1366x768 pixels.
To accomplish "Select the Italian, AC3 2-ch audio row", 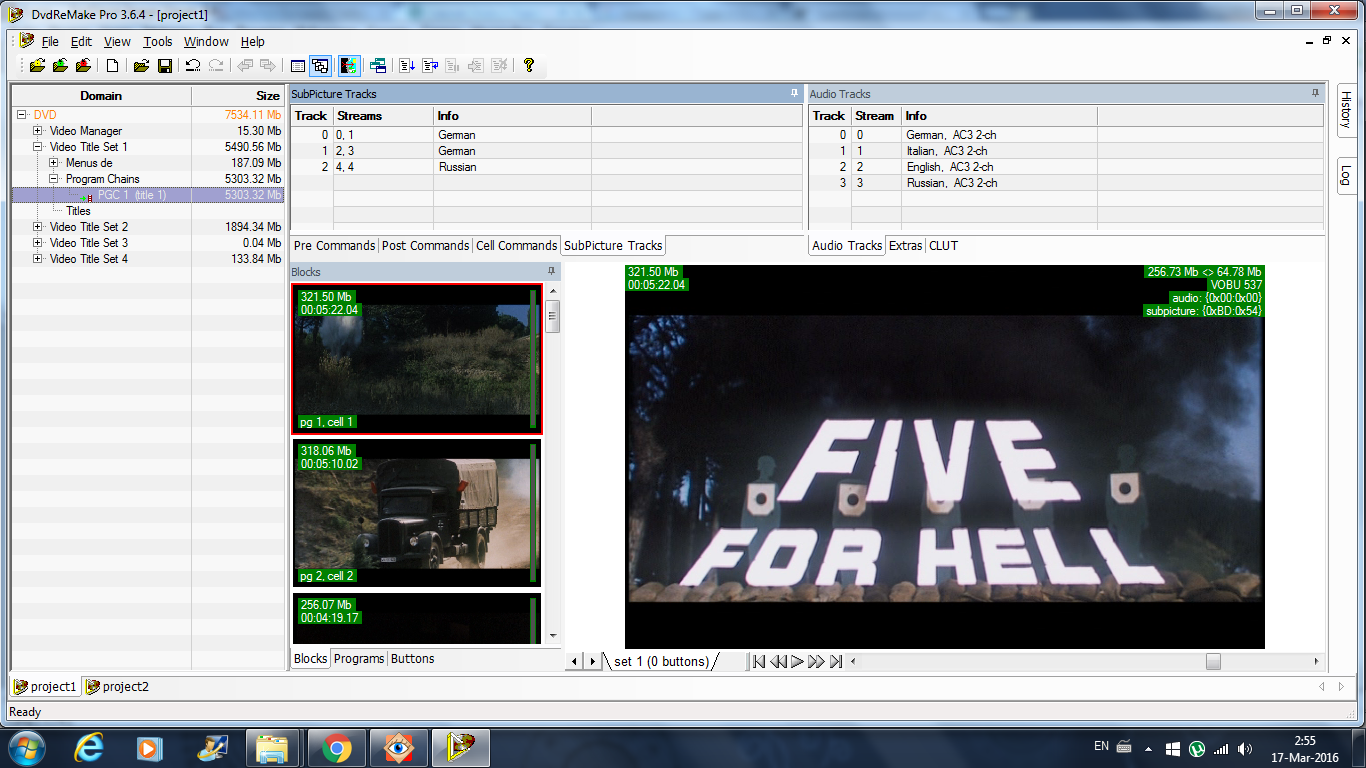I will point(1066,151).
